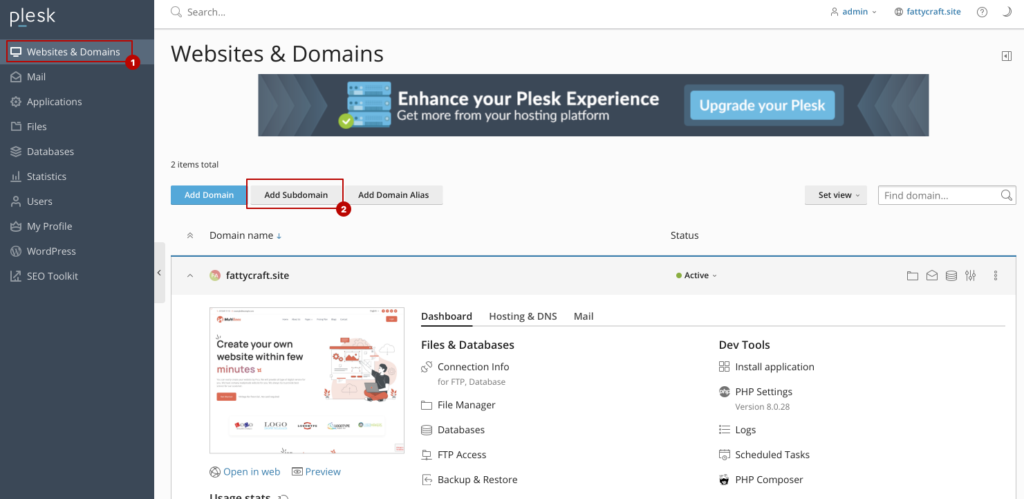Image resolution: width=1024 pixels, height=499 pixels.
Task: Open kebab menu for fattycraft.site
Action: [x=995, y=276]
